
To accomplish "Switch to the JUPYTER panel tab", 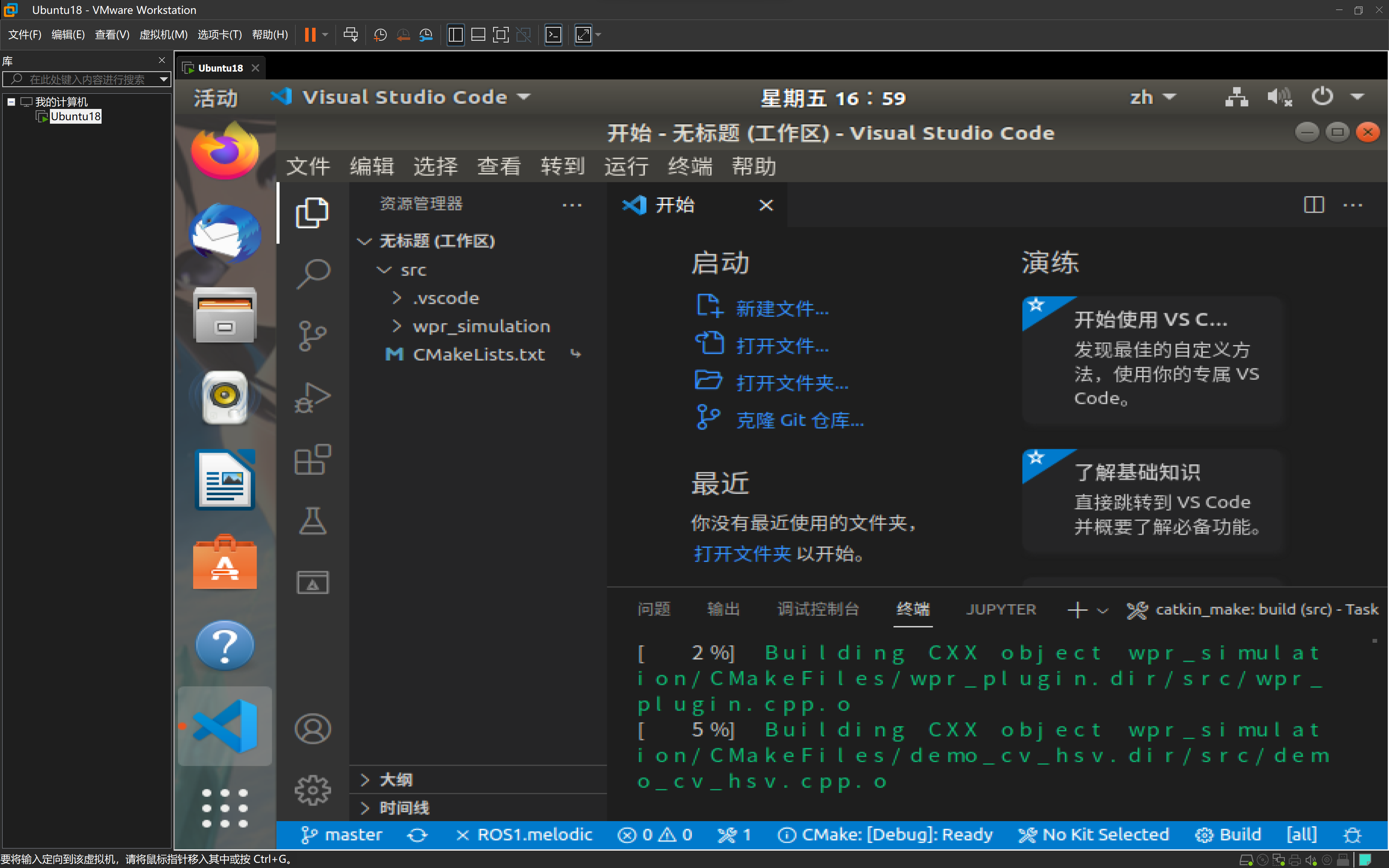I will click(1001, 609).
